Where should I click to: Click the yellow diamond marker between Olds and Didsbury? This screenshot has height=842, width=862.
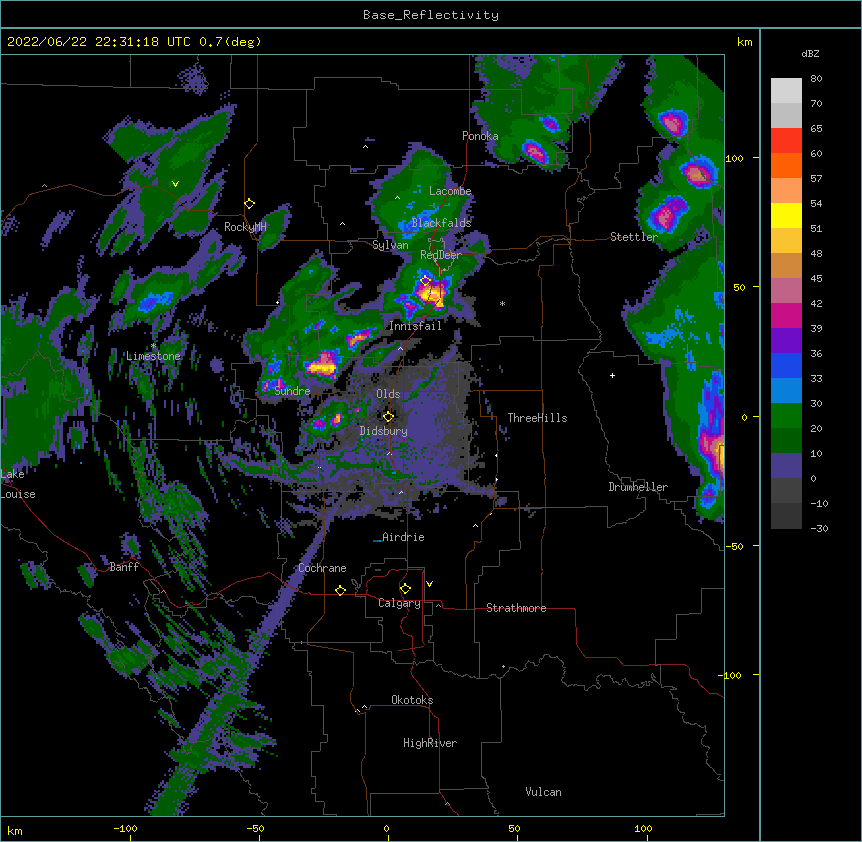point(389,417)
